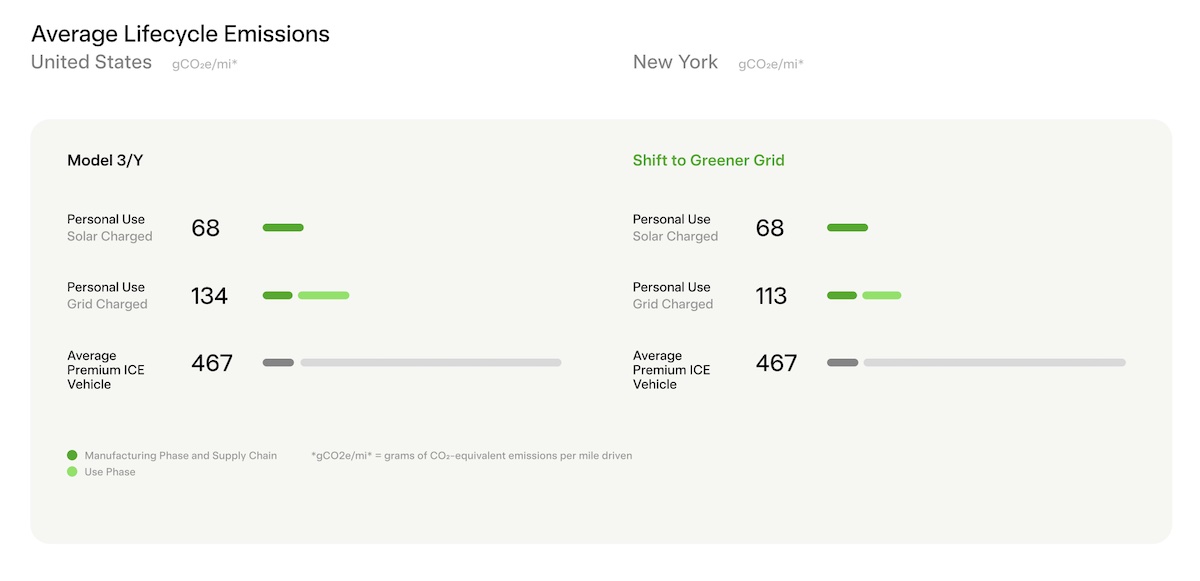Click the green "Shift to Greener Grid" heading

[x=708, y=160]
